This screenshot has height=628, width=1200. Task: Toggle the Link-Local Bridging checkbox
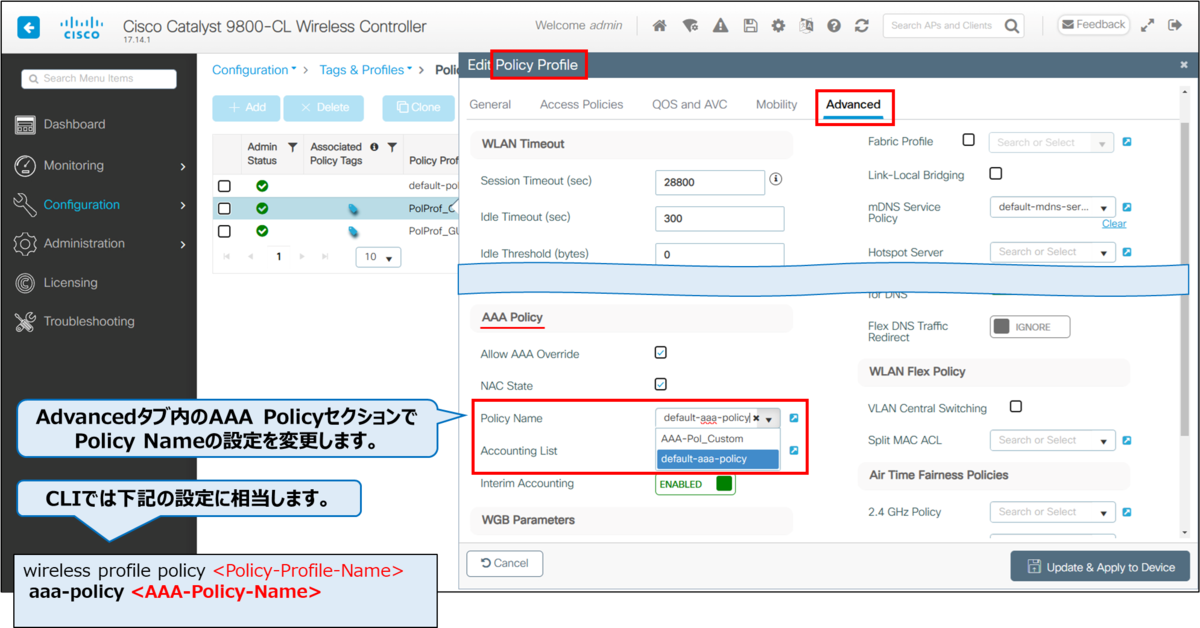pyautogui.click(x=996, y=173)
